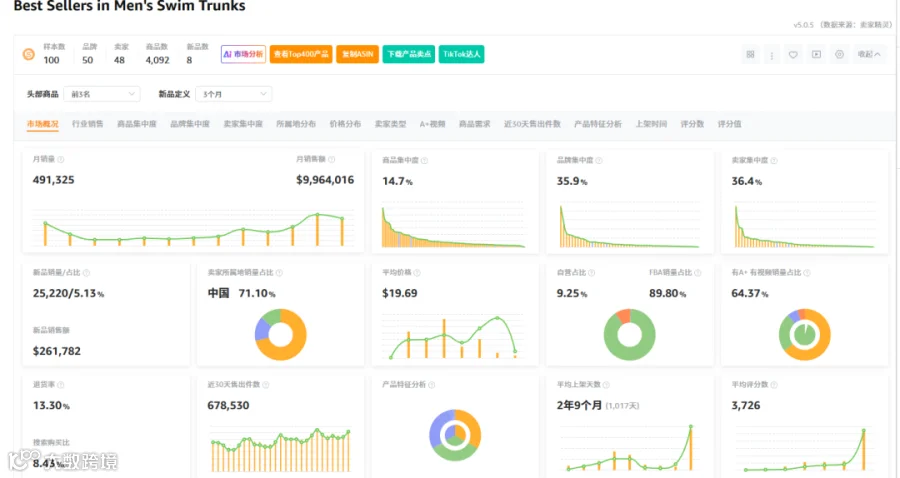
Task: Open the grid layout icon
Action: 750,55
